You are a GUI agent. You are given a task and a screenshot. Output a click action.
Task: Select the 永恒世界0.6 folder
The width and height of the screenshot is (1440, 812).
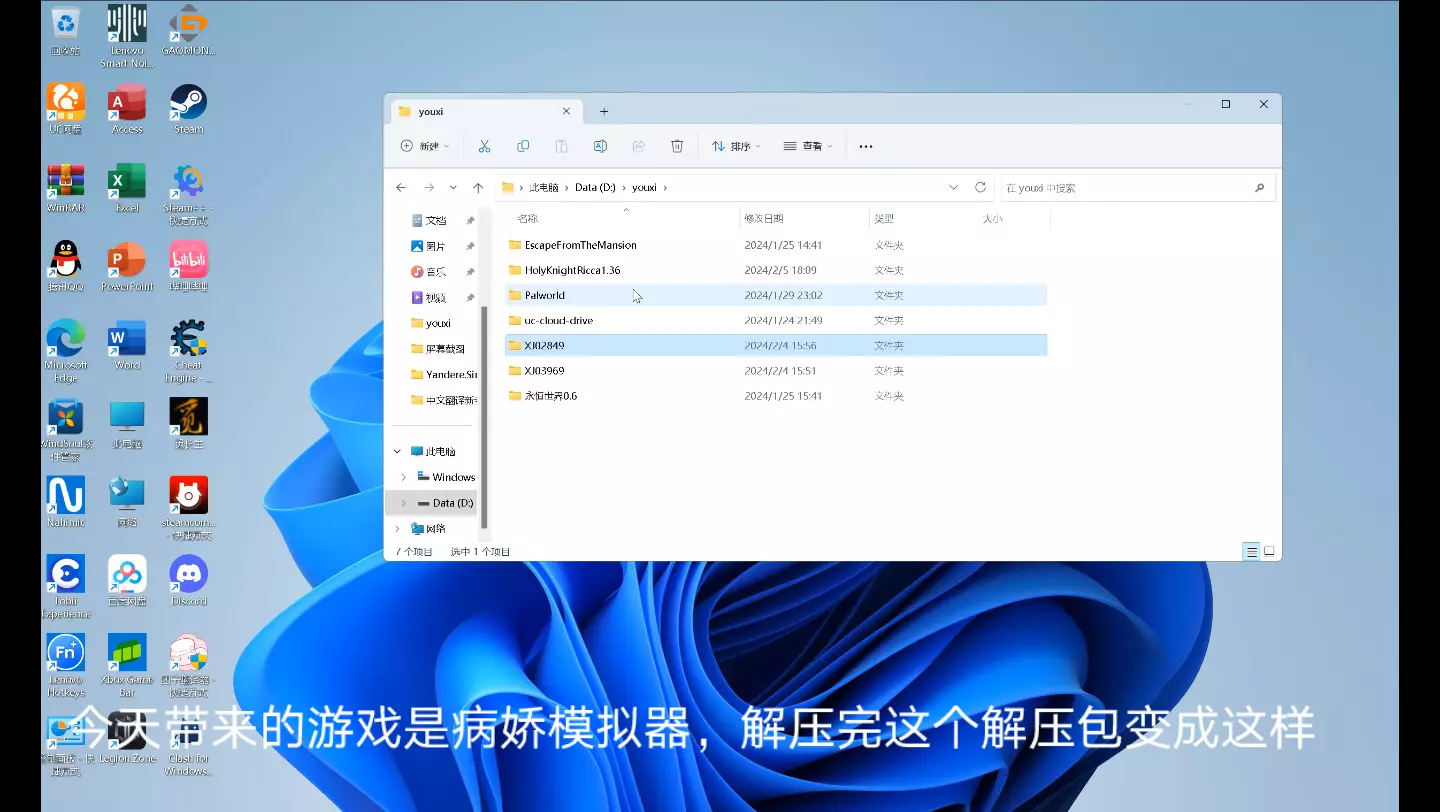tap(776, 396)
